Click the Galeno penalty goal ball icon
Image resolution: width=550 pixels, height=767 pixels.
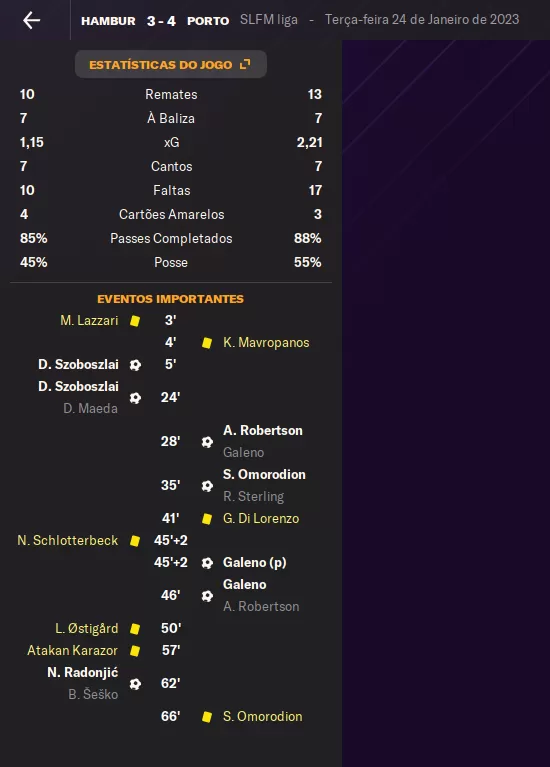[x=207, y=563]
